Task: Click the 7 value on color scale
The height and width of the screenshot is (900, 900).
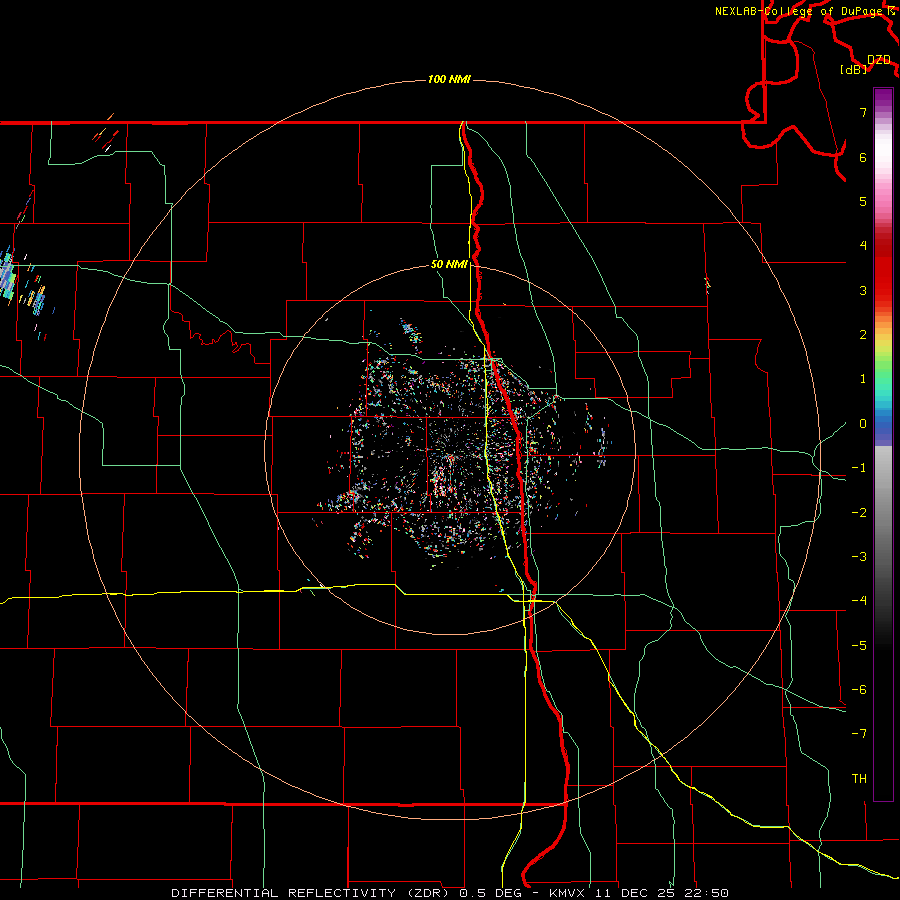Action: click(863, 112)
